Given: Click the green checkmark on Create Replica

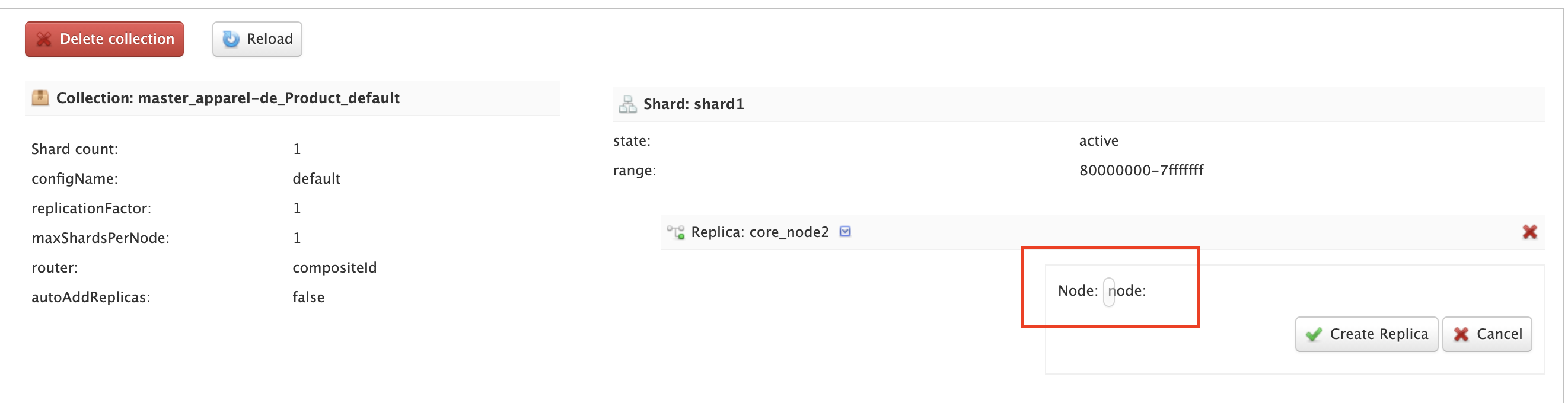Looking at the screenshot, I should point(1314,334).
